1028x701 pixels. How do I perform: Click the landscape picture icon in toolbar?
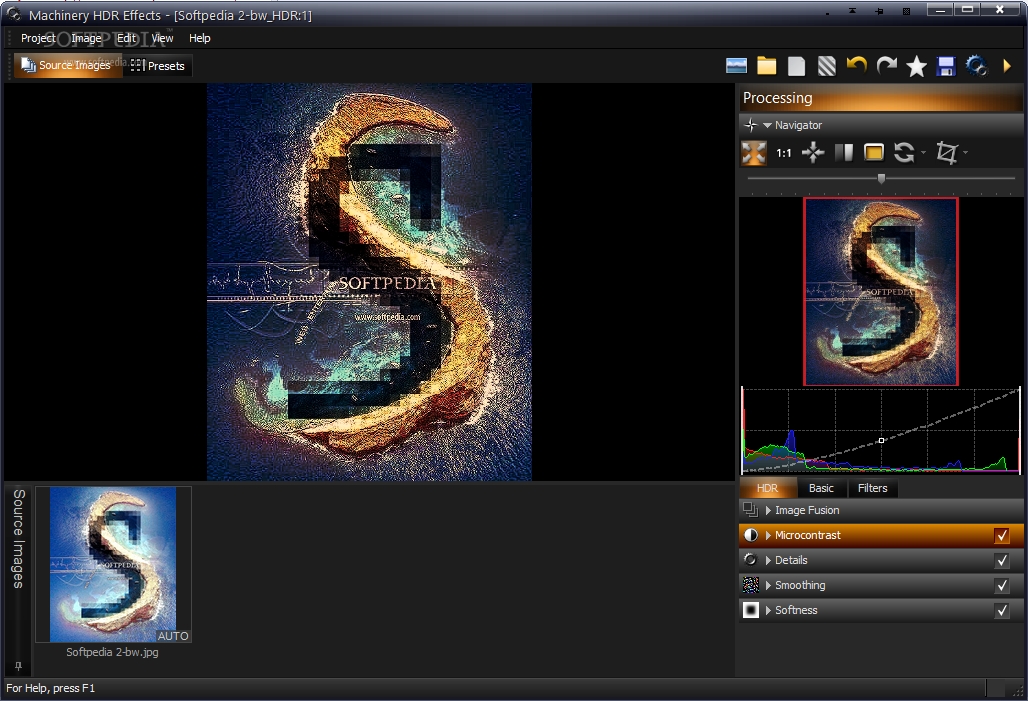[x=736, y=66]
